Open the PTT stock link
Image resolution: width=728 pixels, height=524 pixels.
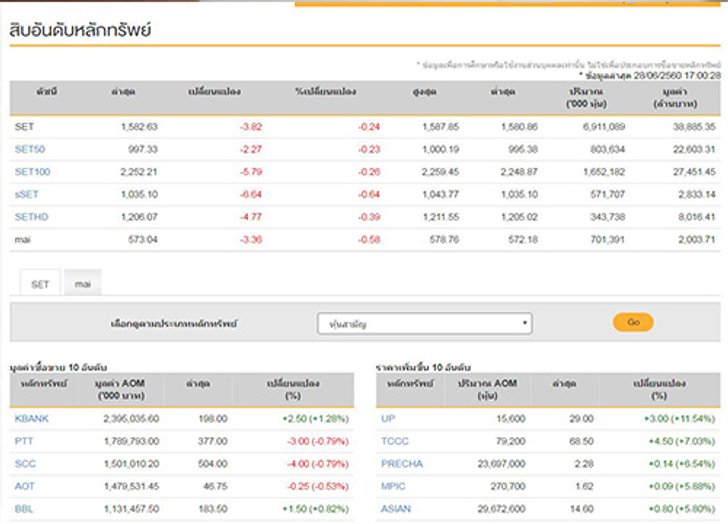(24, 441)
